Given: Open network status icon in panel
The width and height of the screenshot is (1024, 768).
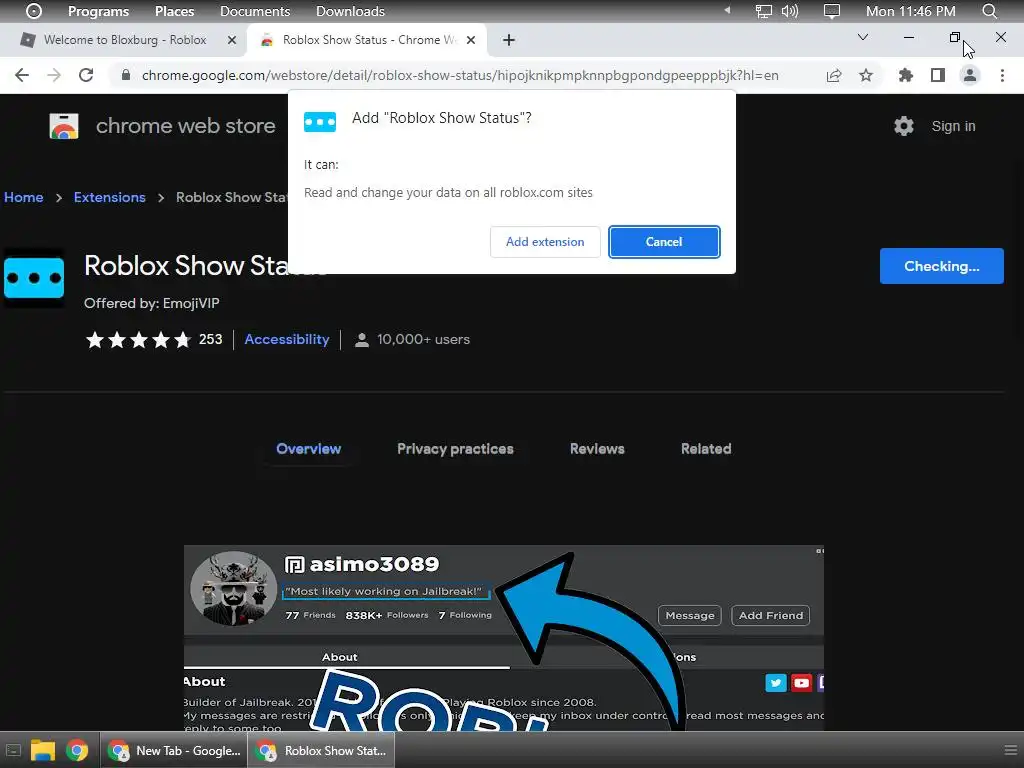Looking at the screenshot, I should pyautogui.click(x=763, y=11).
